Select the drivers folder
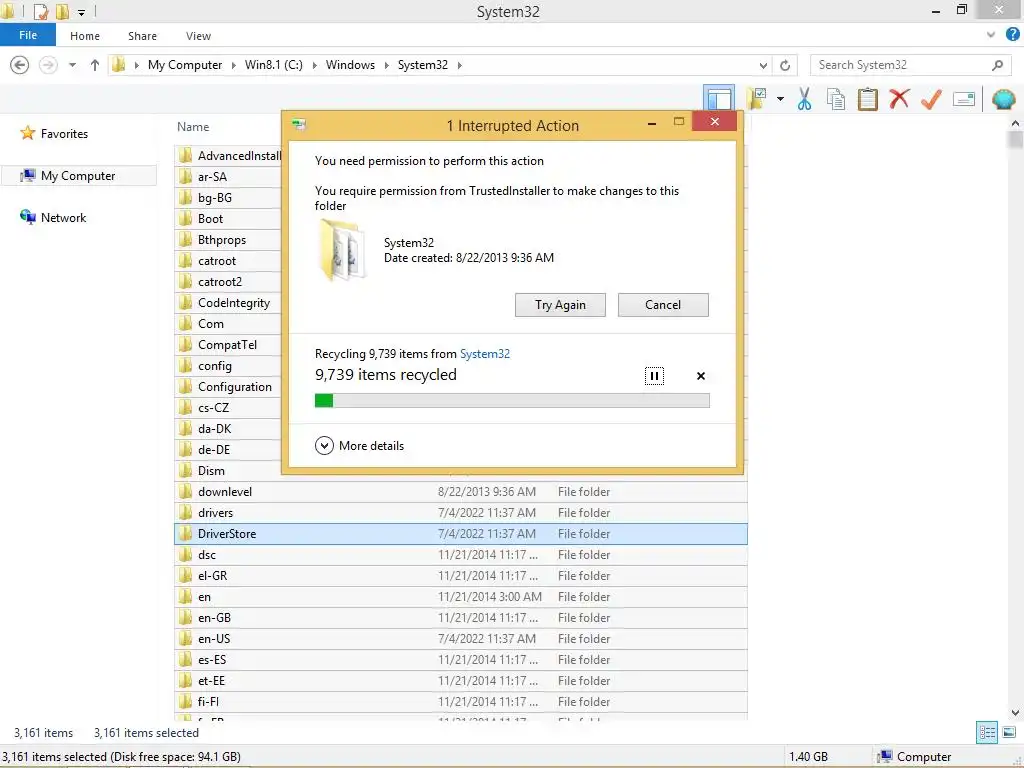Image resolution: width=1024 pixels, height=768 pixels. (461, 513)
